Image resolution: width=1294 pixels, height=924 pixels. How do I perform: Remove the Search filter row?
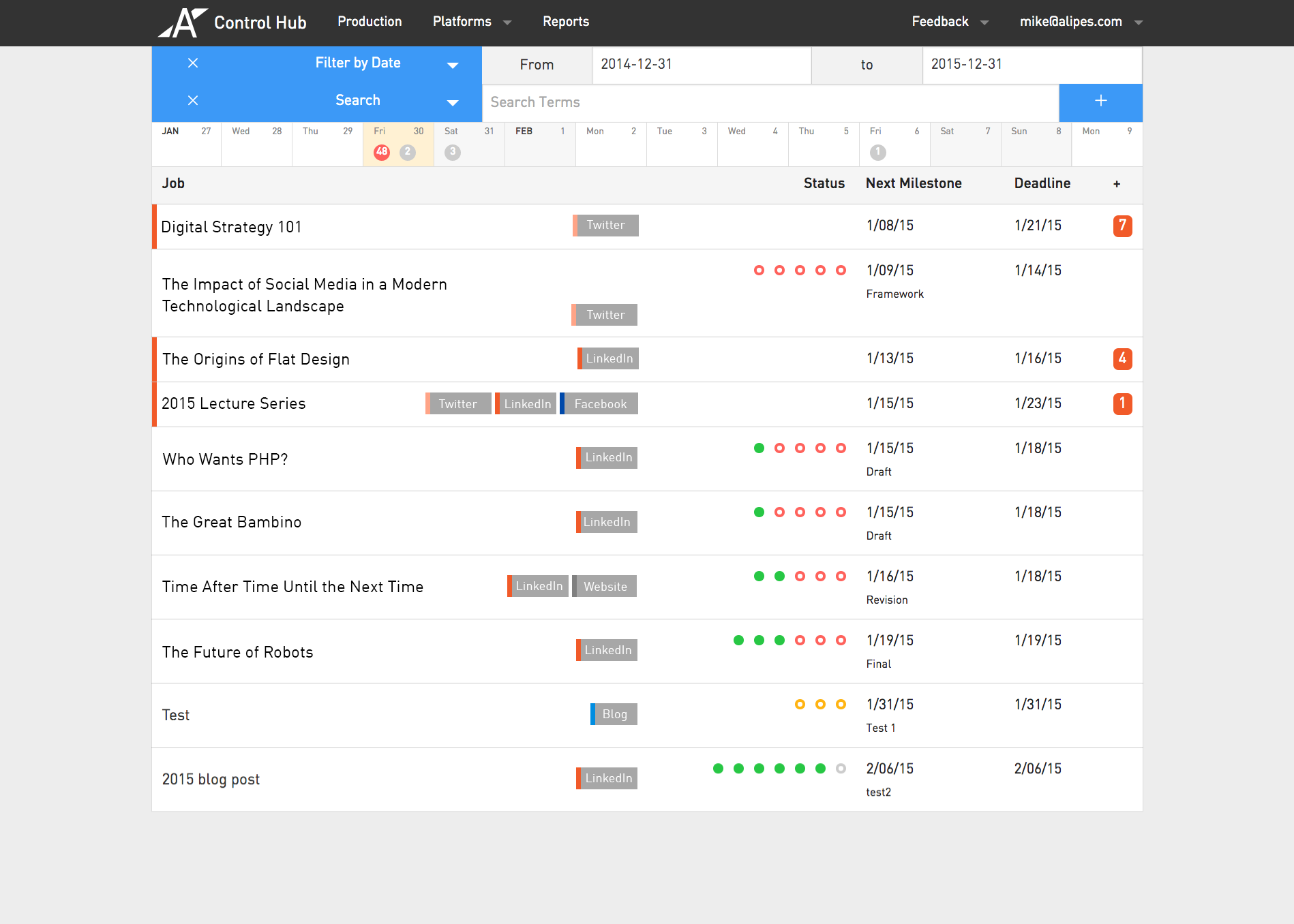[x=193, y=101]
